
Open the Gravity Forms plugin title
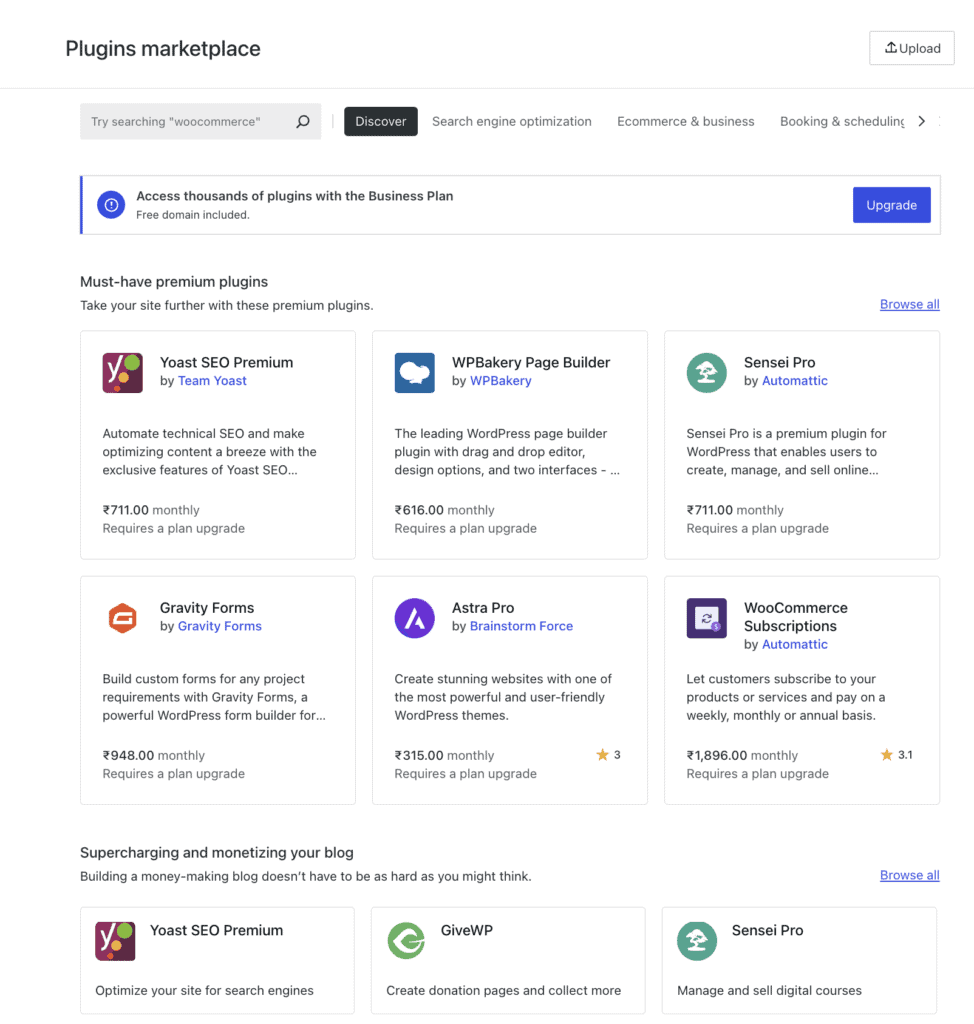coord(206,608)
